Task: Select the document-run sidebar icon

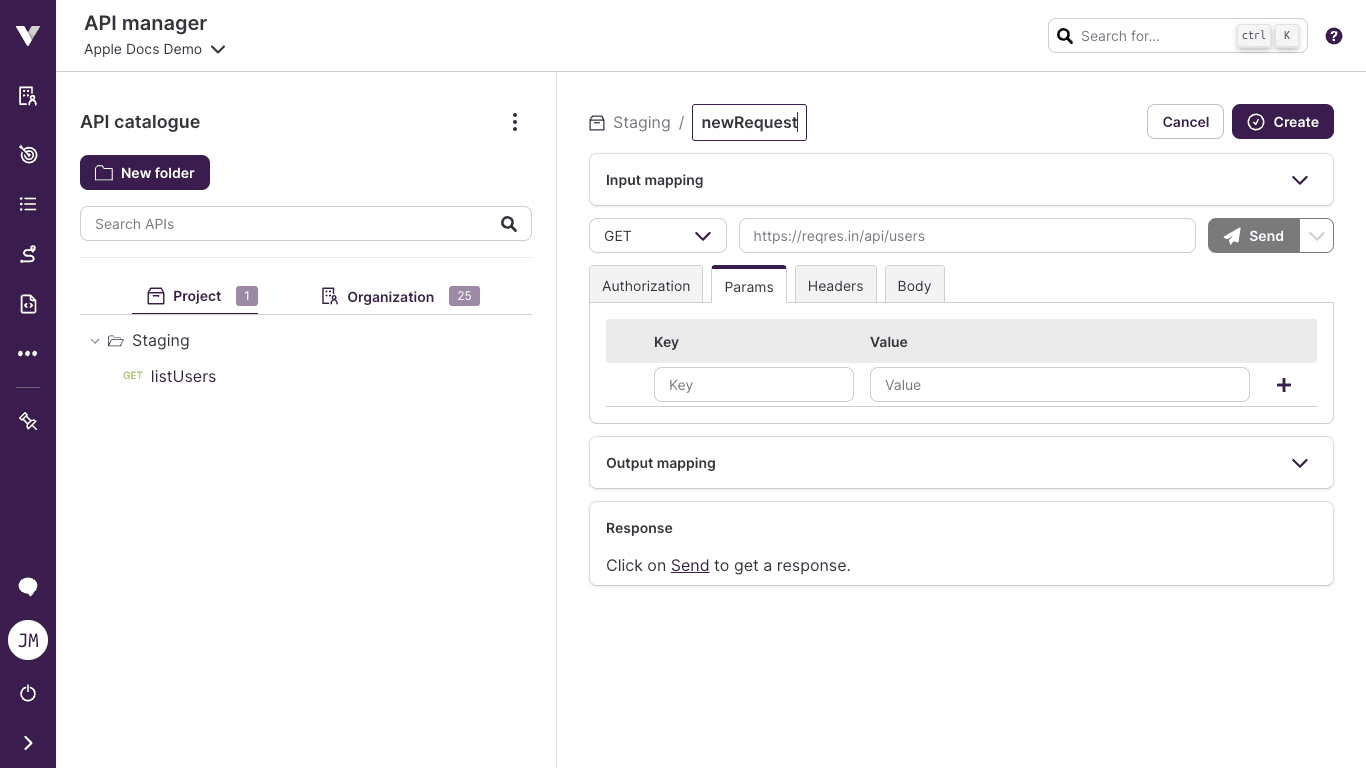Action: click(27, 303)
